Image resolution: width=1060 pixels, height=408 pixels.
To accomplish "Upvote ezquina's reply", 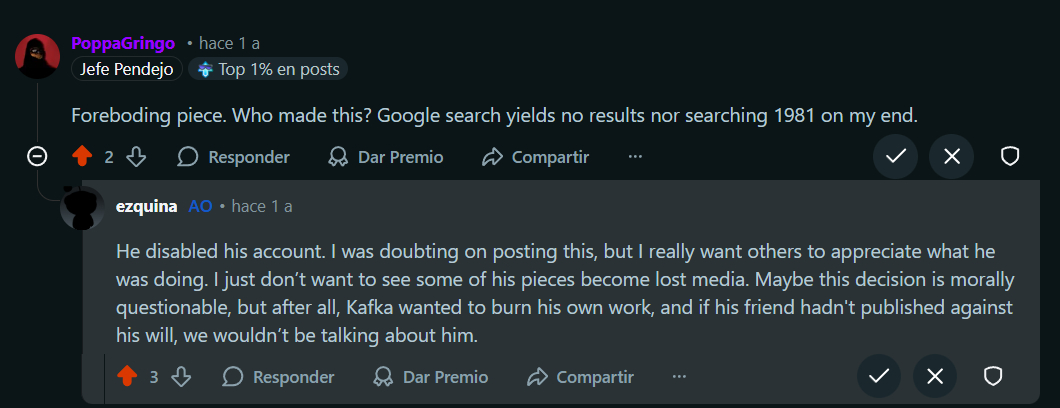I will point(127,377).
